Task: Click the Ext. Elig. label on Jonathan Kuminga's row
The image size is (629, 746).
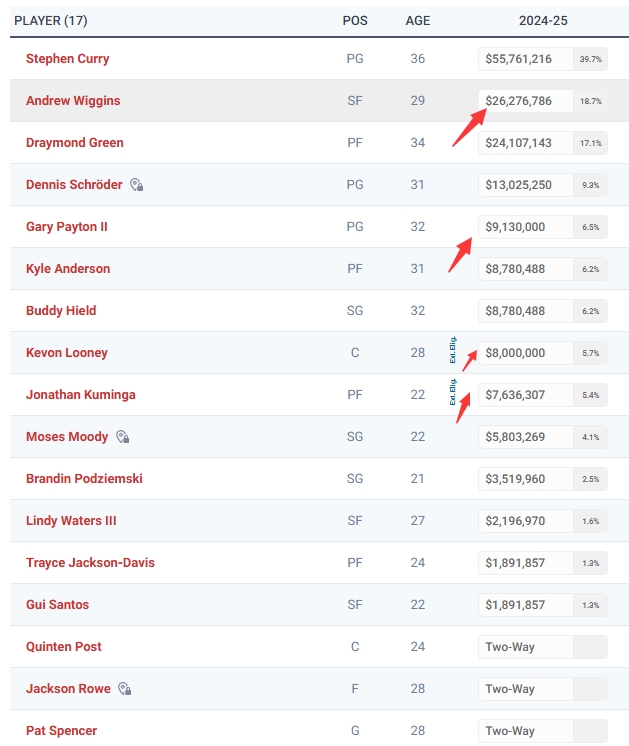Action: tap(453, 393)
